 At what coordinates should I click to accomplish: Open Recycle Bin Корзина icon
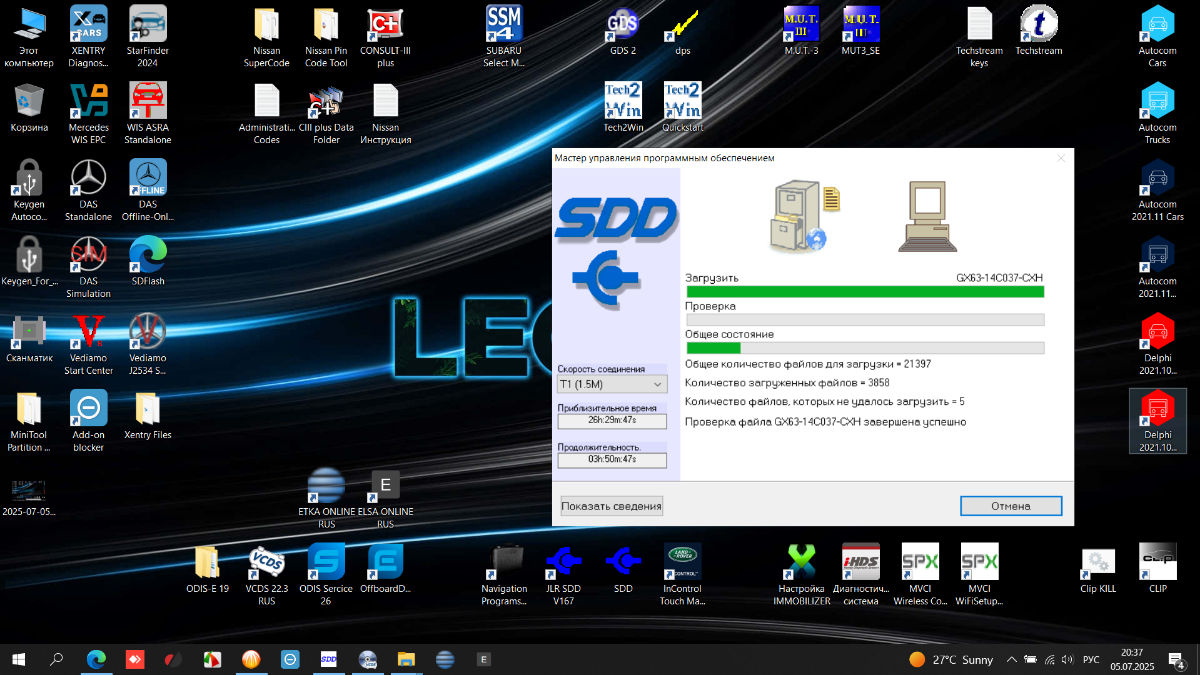29,107
